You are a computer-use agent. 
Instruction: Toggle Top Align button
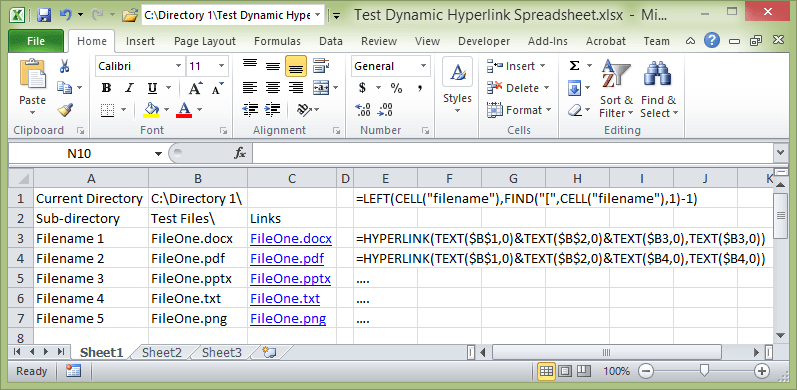point(250,66)
